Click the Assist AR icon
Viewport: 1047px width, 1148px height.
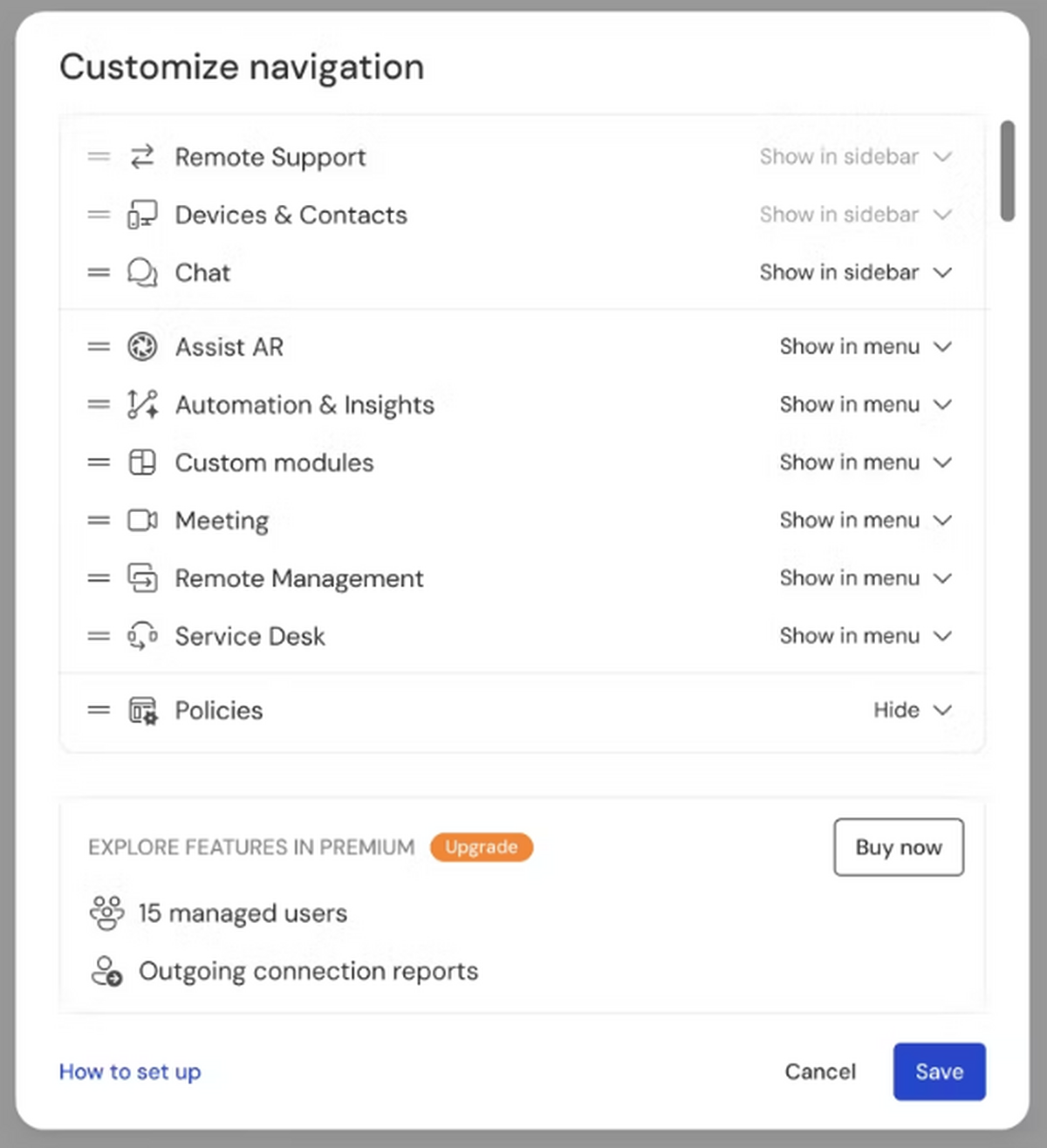142,346
